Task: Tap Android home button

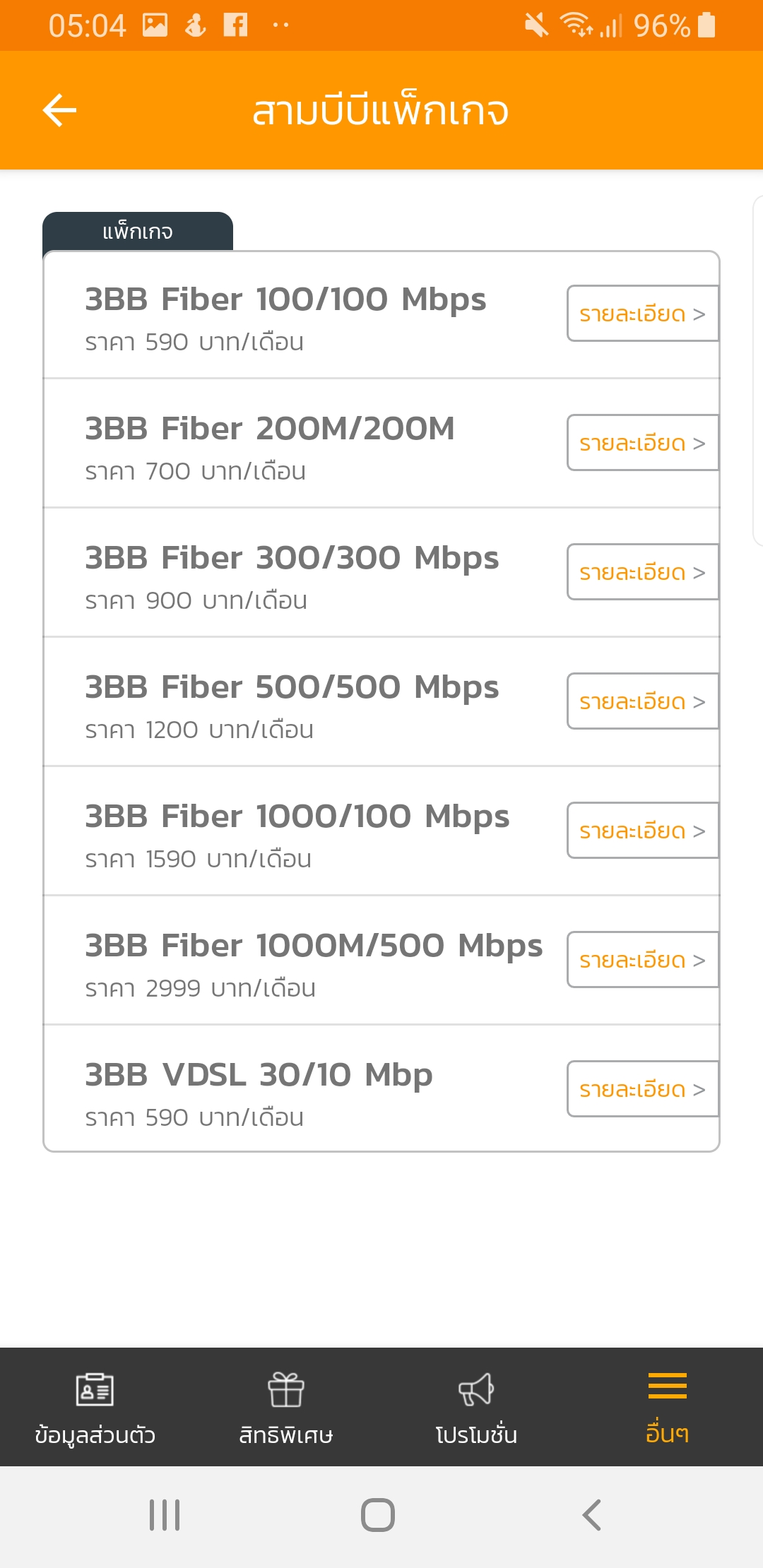Action: point(378,1515)
